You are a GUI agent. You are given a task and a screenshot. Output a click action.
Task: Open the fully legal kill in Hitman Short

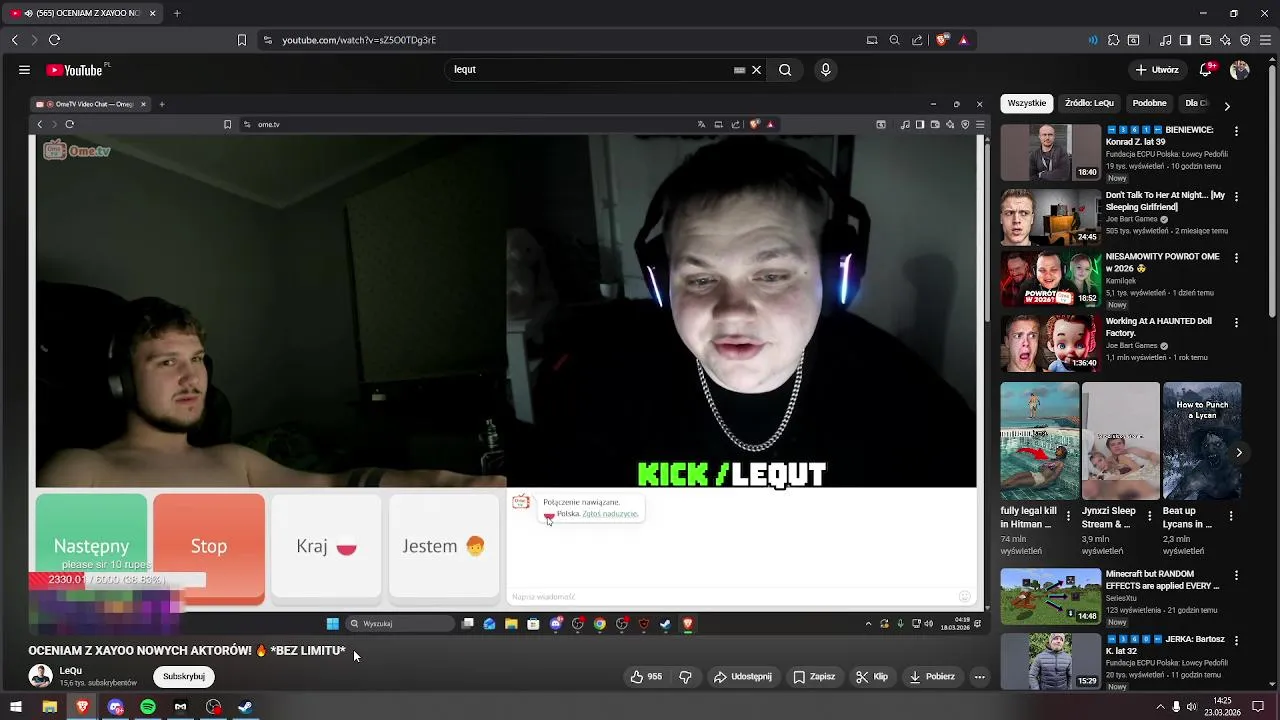(x=1040, y=441)
